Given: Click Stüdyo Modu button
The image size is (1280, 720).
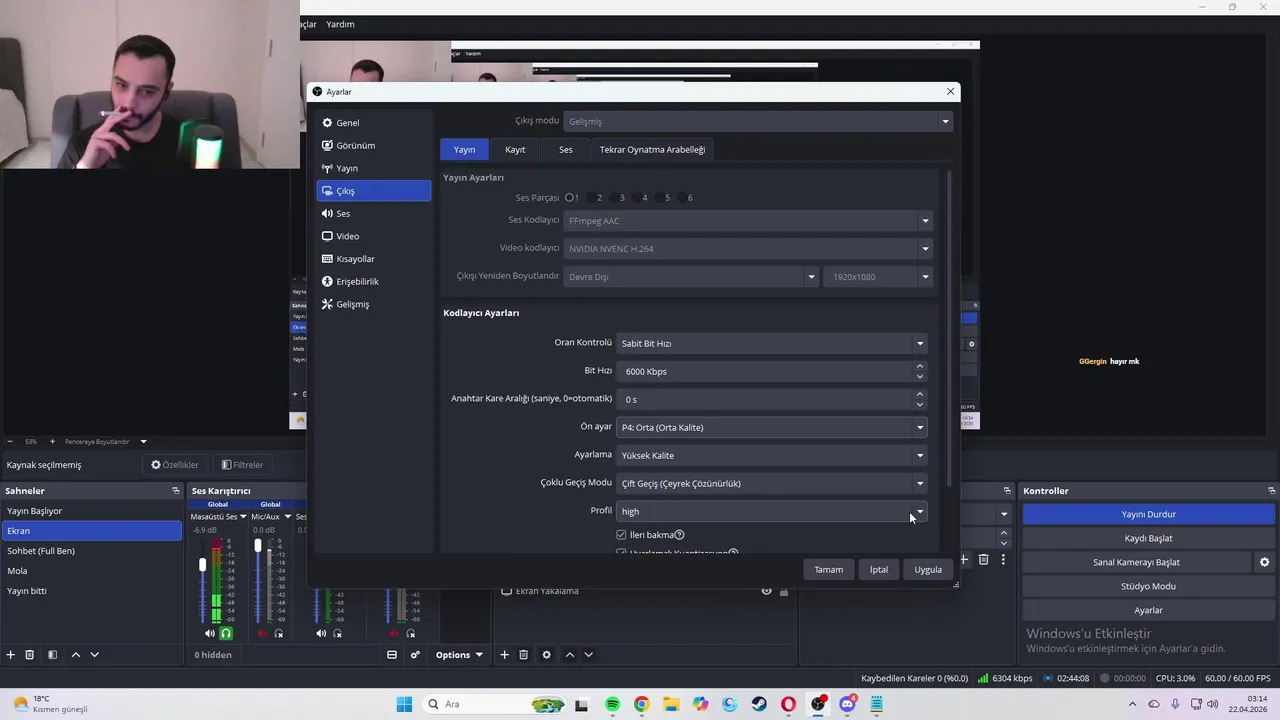Looking at the screenshot, I should click(x=1148, y=586).
